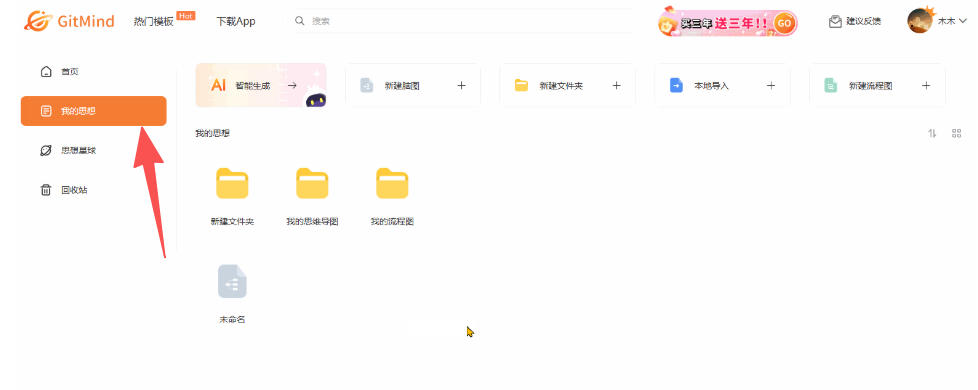Click the user avatar picture
Viewport: 978px width, 390px height.
pos(919,21)
